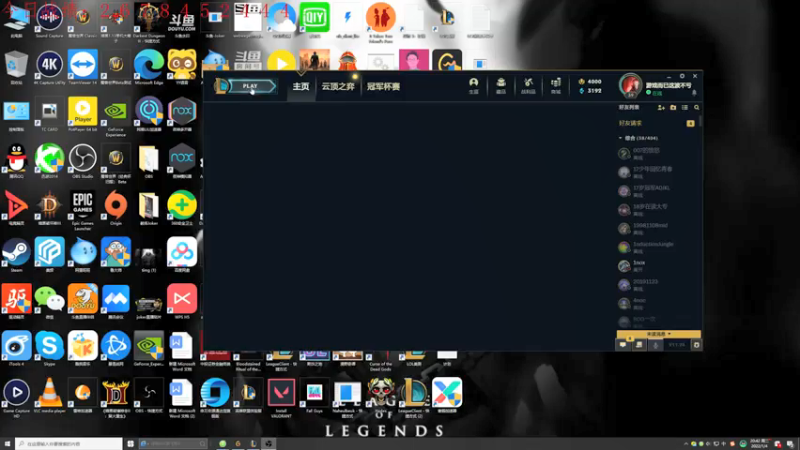The image size is (800, 450).
Task: Open the 好友请求 friend requests row
Action: [x=657, y=123]
